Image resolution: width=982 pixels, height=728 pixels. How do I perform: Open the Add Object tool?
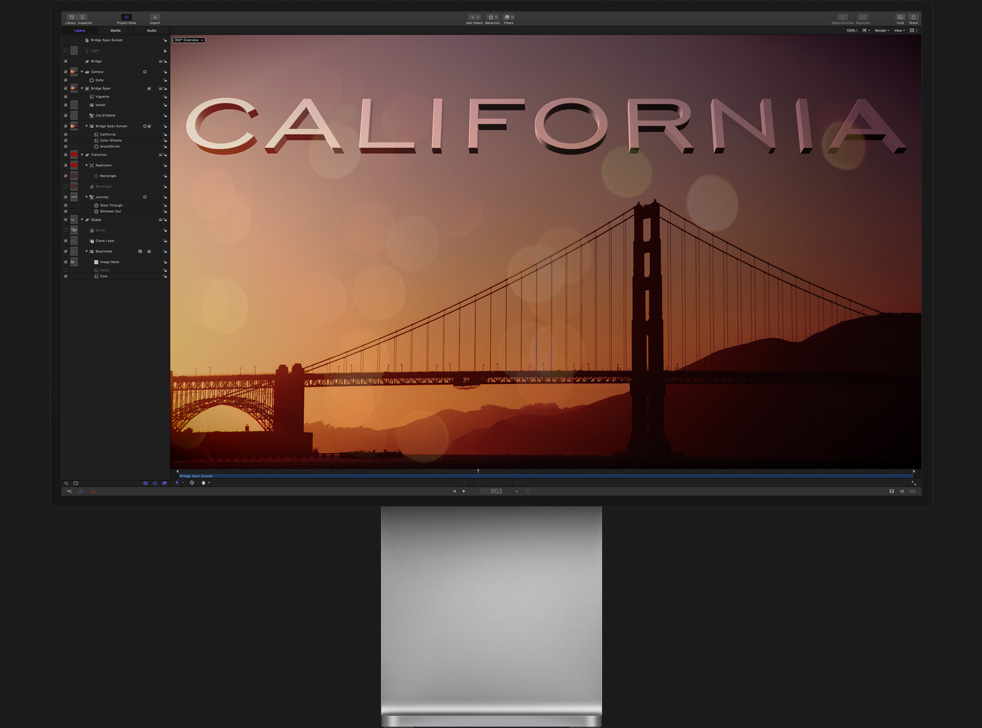(474, 18)
